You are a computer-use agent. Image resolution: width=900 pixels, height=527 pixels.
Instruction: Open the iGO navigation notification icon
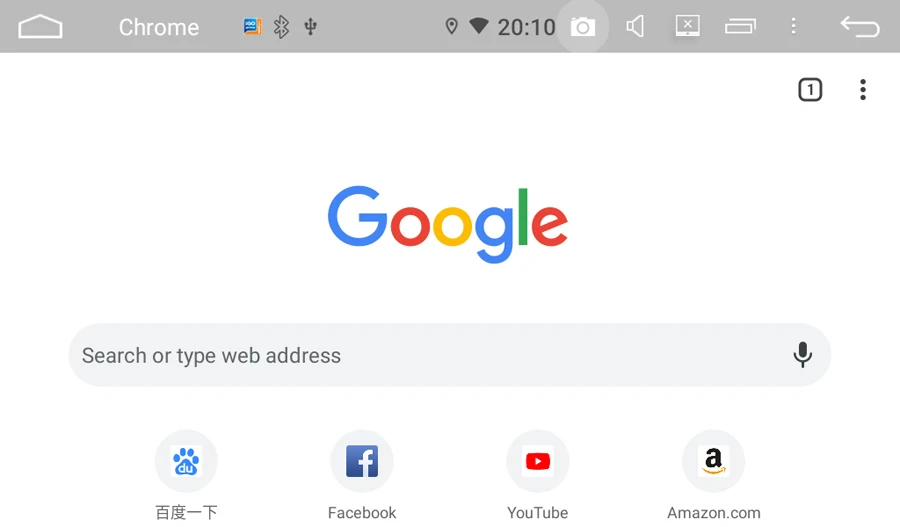pos(253,26)
